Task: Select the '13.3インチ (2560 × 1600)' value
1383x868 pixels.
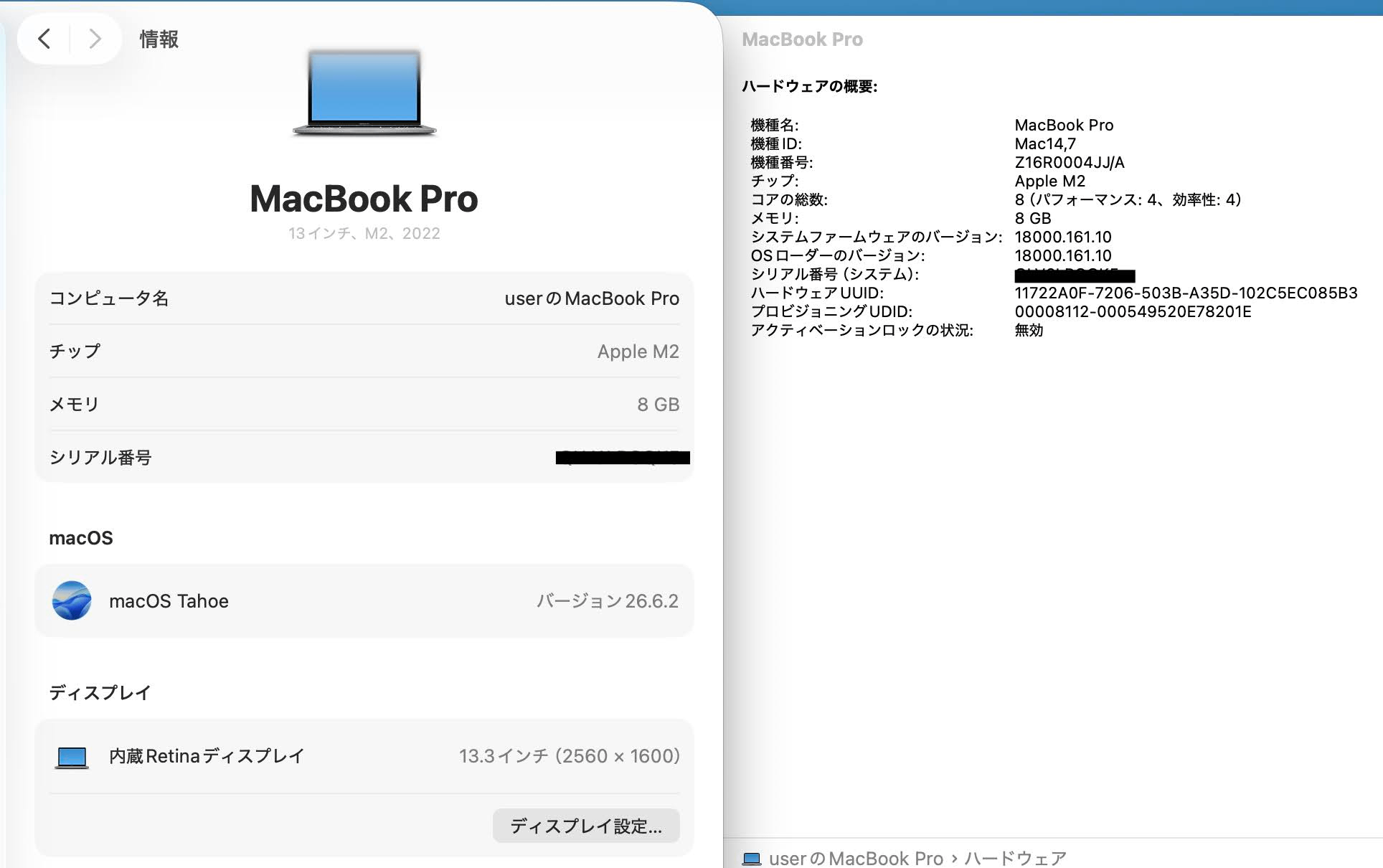Action: (x=570, y=756)
